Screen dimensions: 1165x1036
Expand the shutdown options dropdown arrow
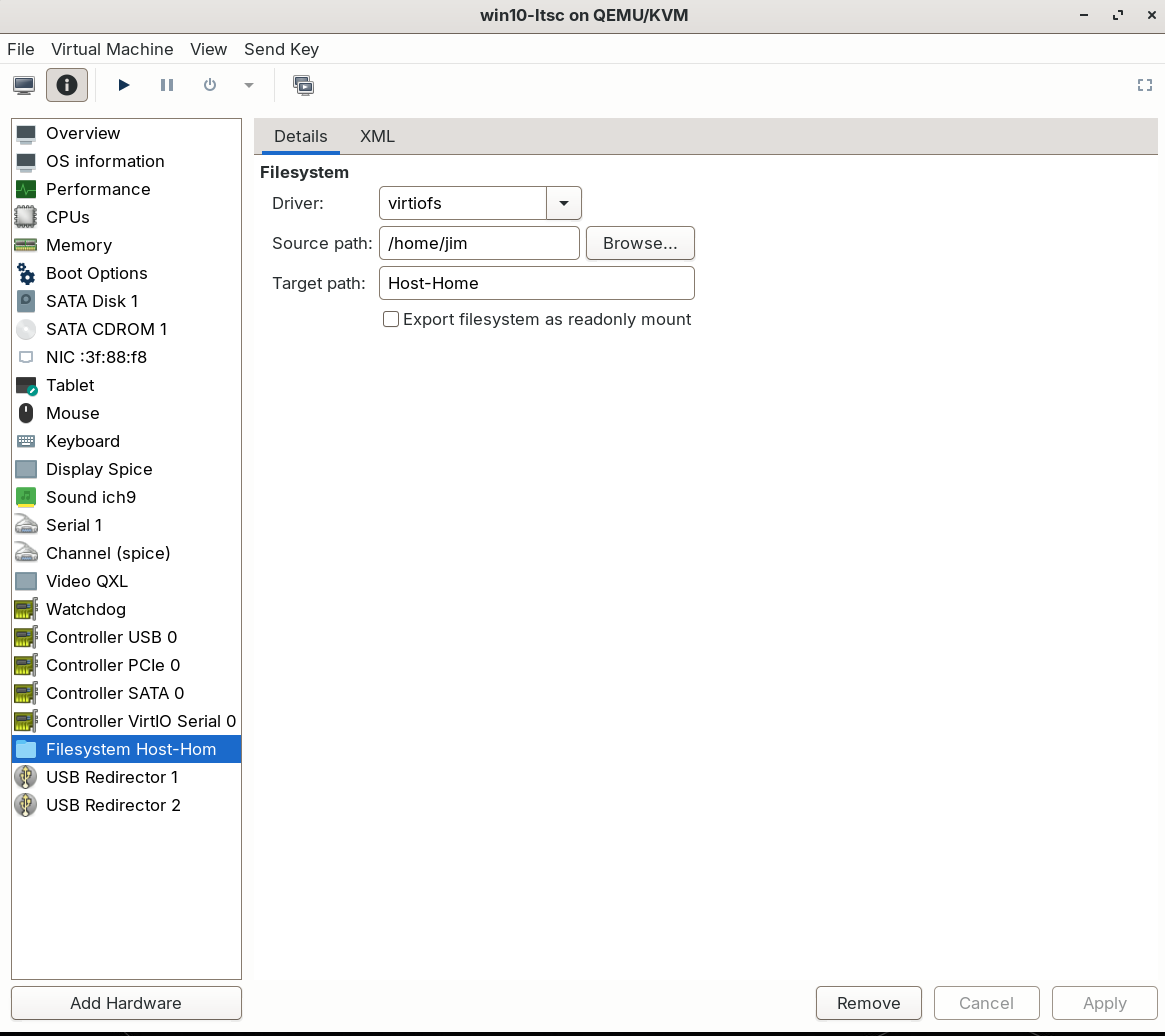249,85
